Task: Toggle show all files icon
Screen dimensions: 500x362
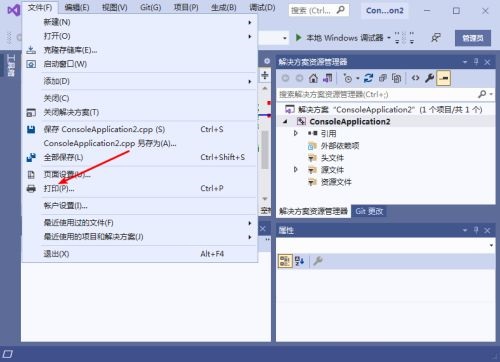Action: [x=396, y=78]
